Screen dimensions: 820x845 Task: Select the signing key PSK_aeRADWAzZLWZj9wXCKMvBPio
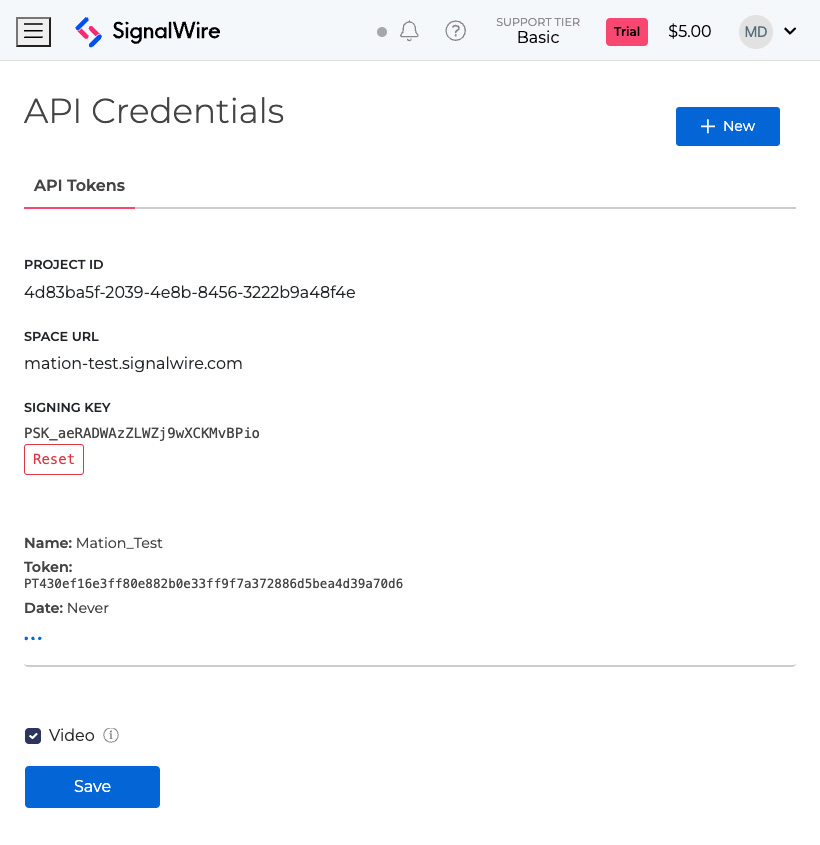[x=142, y=433]
